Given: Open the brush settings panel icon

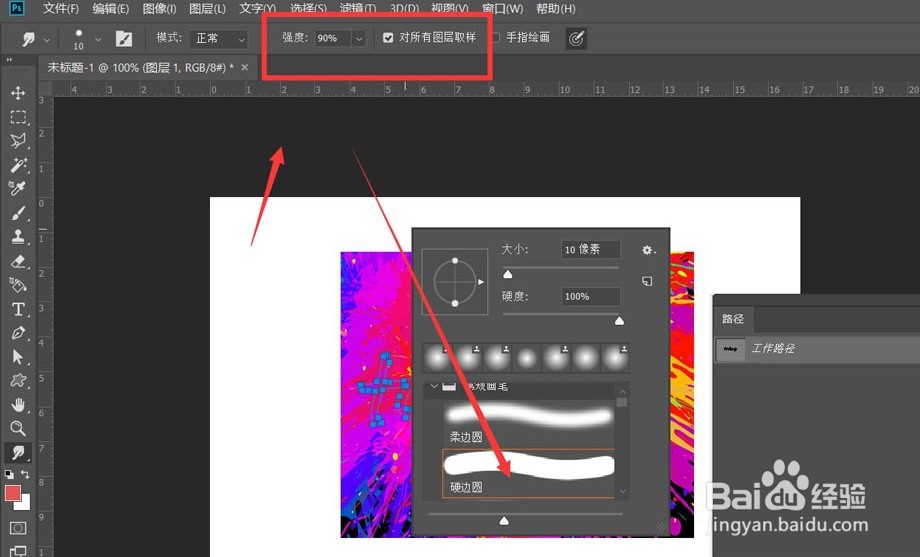Looking at the screenshot, I should click(x=124, y=39).
